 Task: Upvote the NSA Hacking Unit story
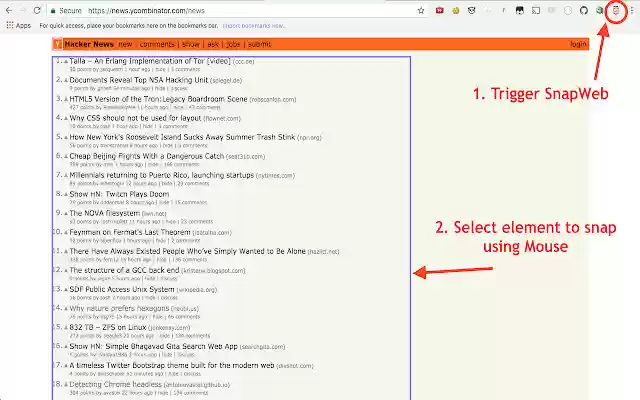click(66, 81)
